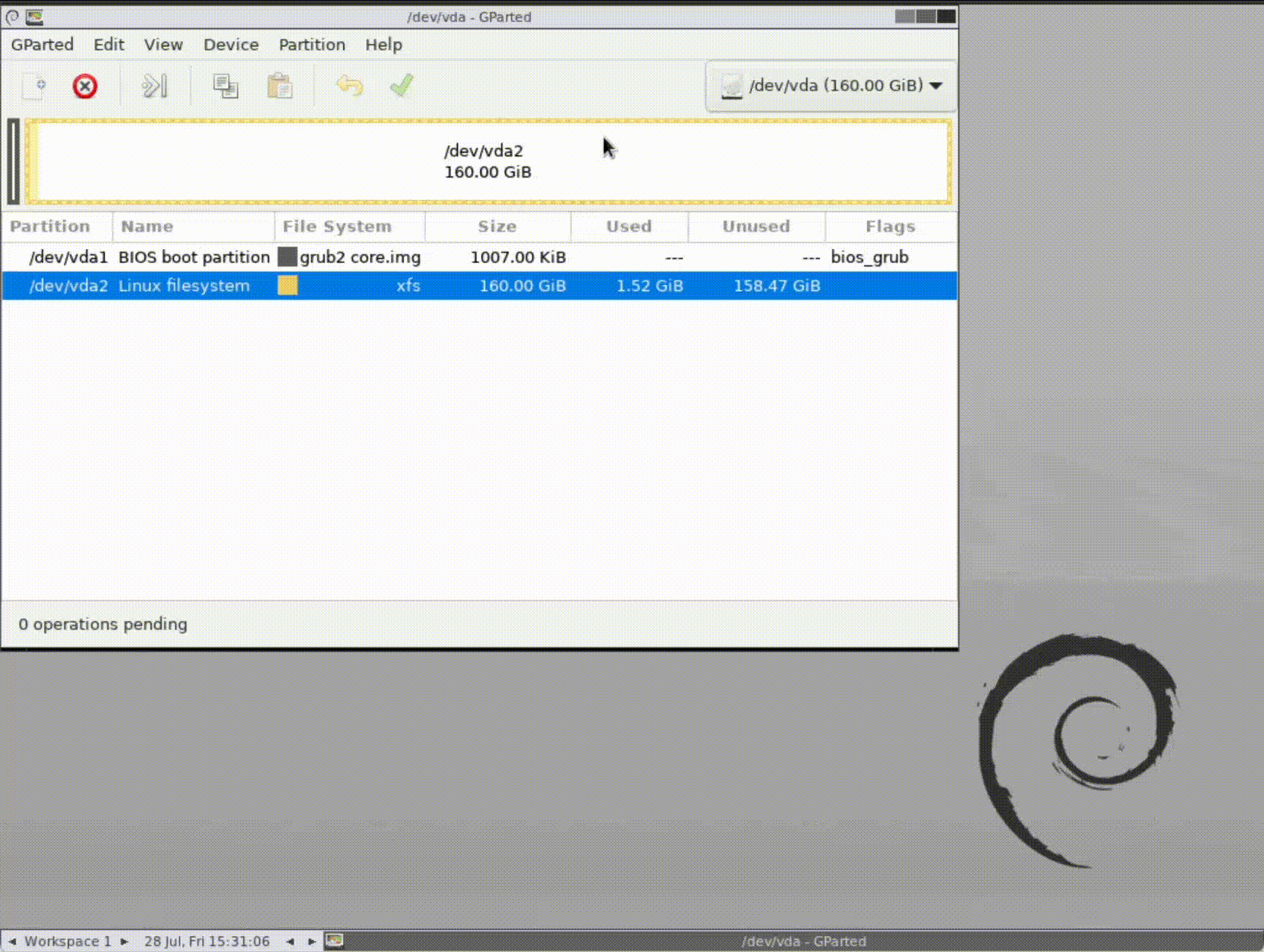Click the Size column header
This screenshot has height=952, width=1264.
[497, 226]
